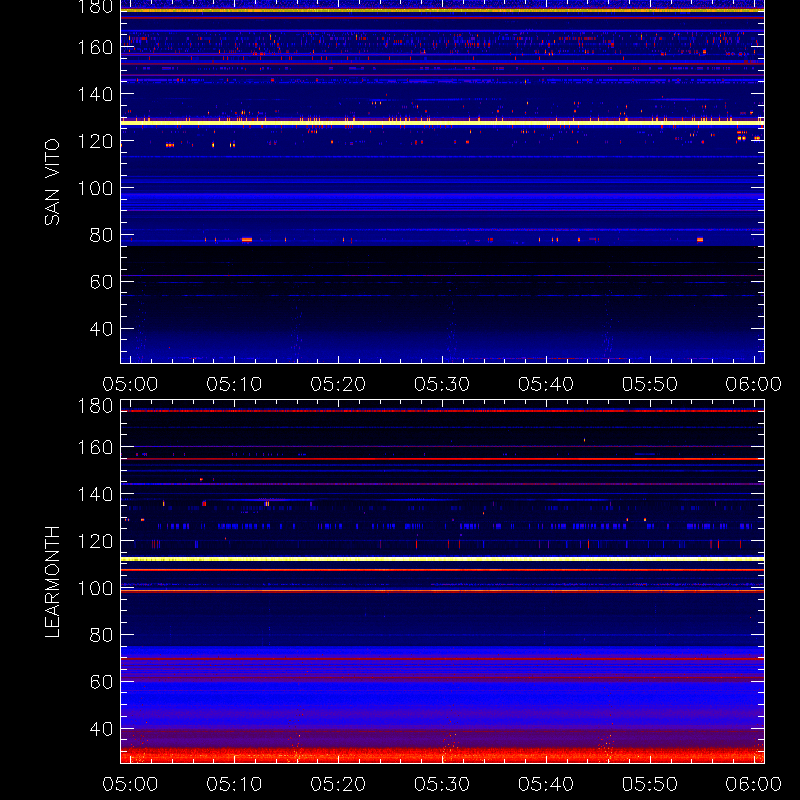Click the 05:50 label beneath Learmonth plot
The image size is (800, 800).
[650, 784]
